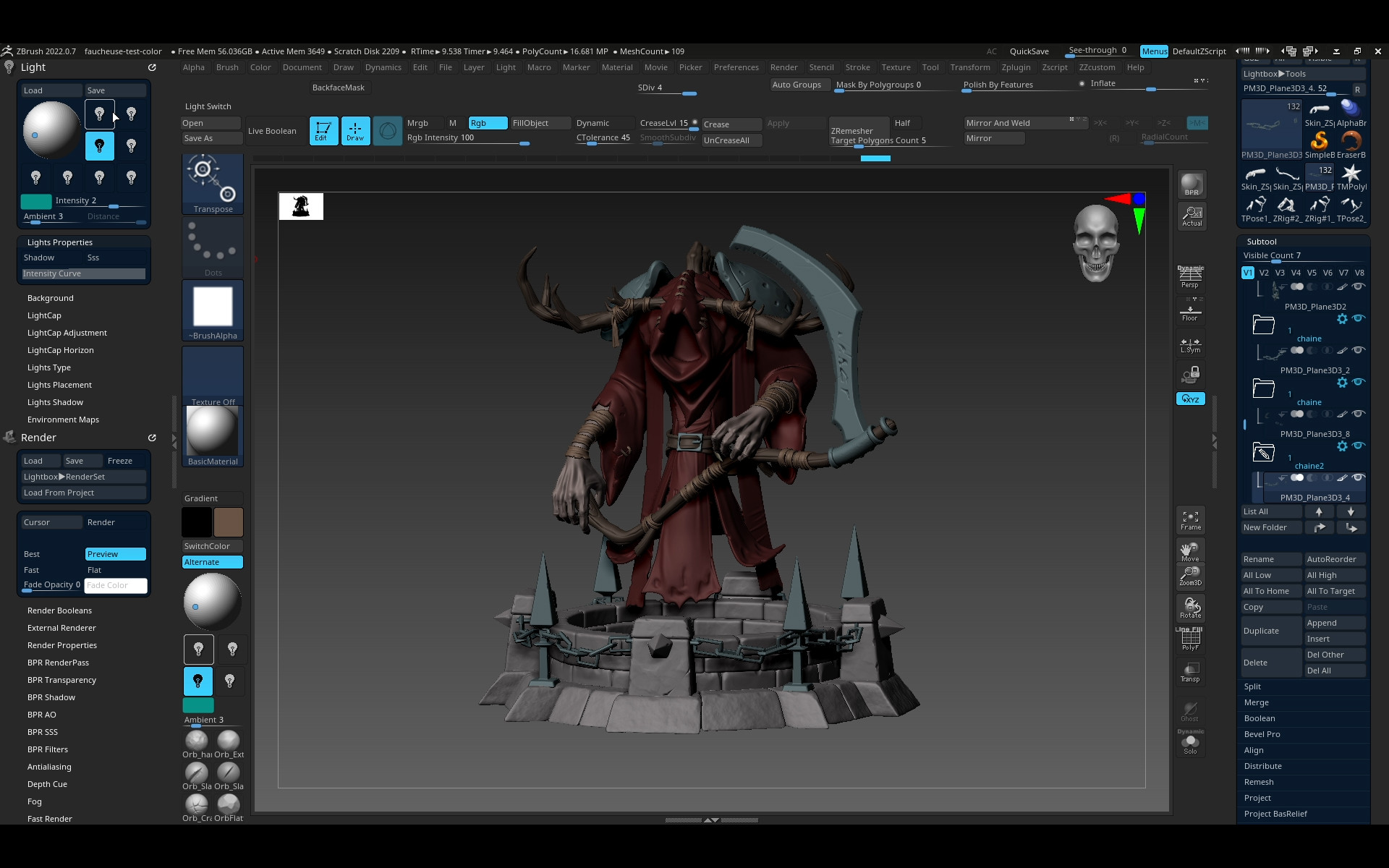
Task: Enable Solo mode icon
Action: 1190,744
